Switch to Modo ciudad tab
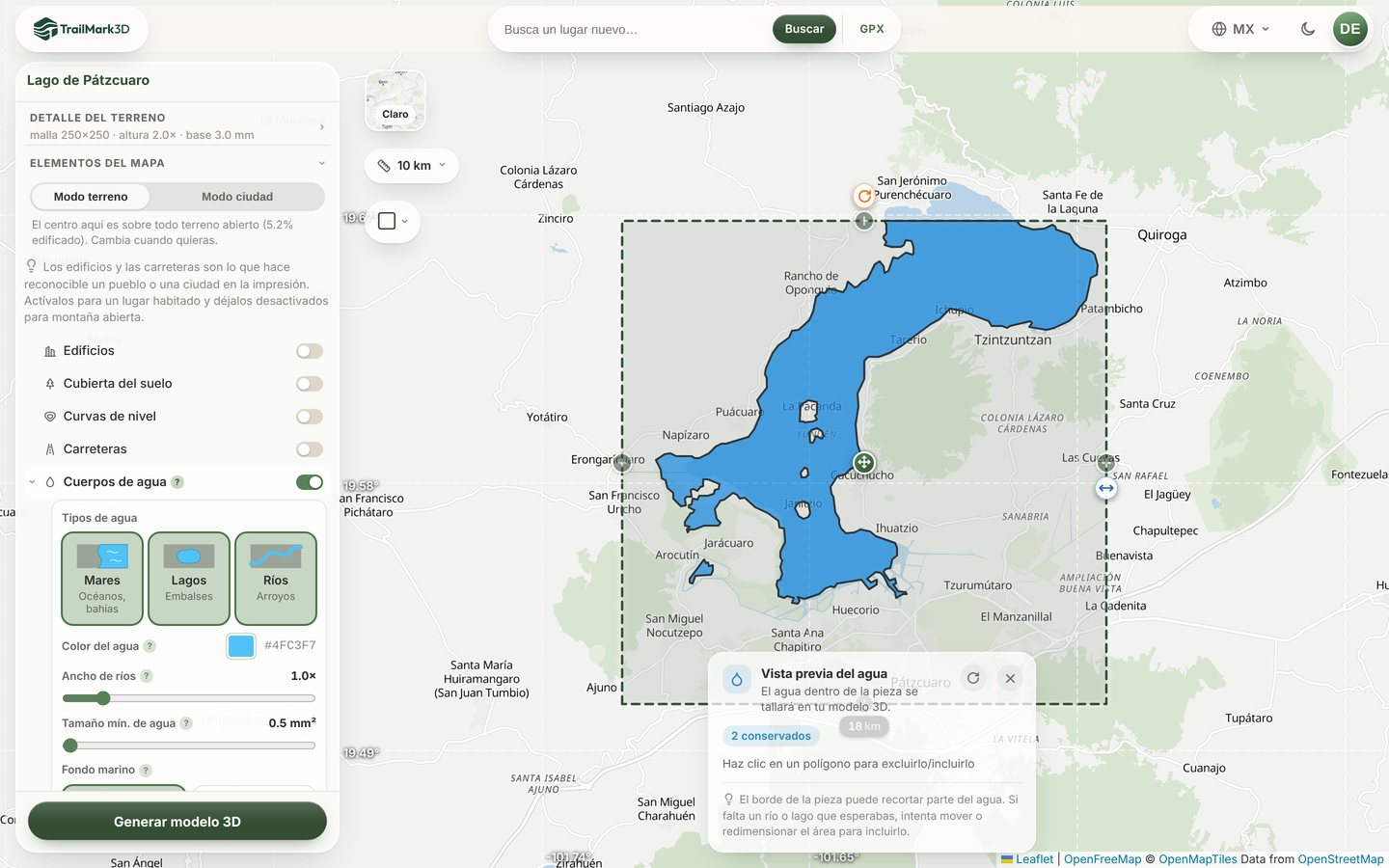Viewport: 1389px width, 868px height. 237,197
